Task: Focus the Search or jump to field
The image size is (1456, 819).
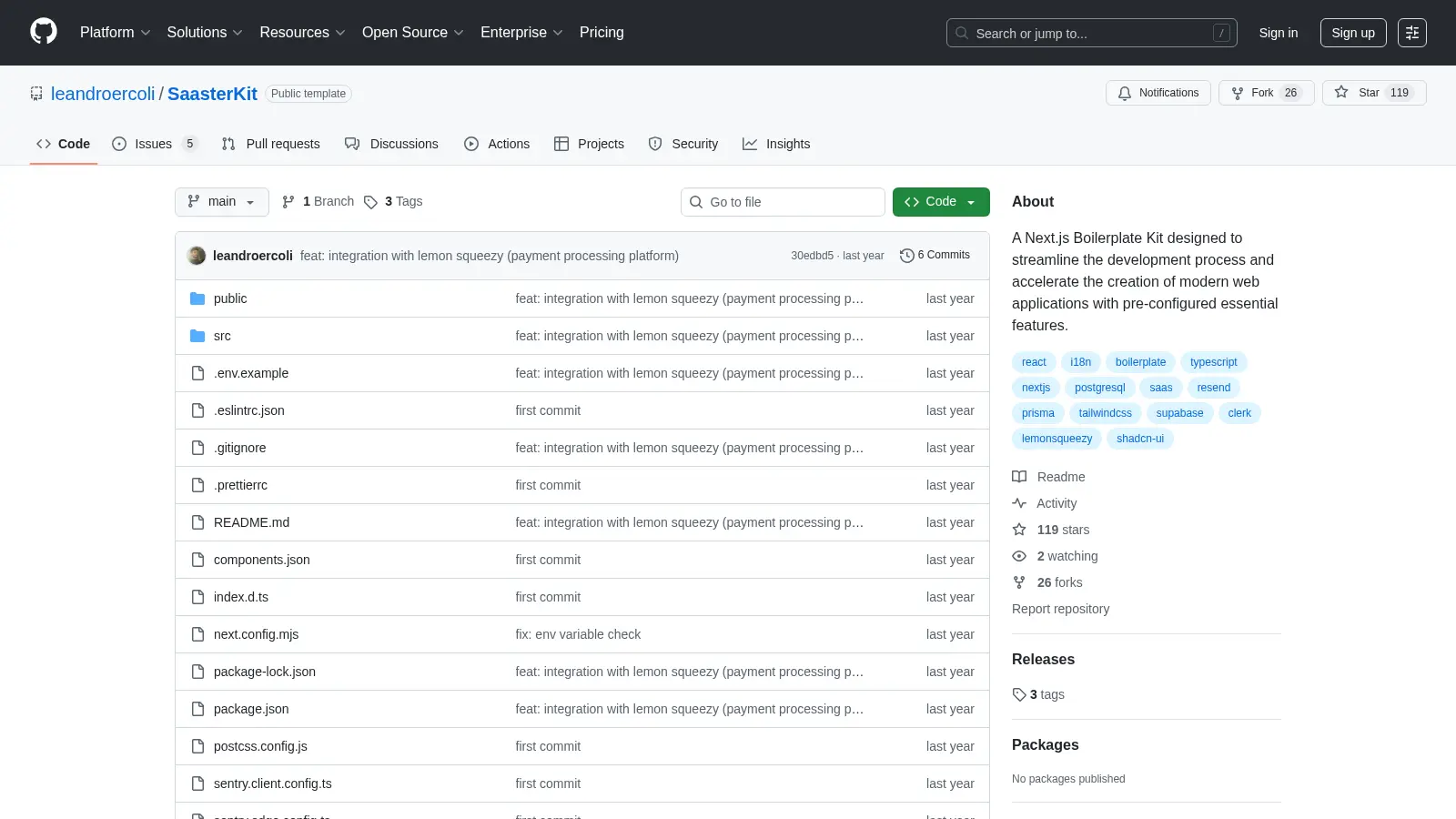Action: (1091, 33)
